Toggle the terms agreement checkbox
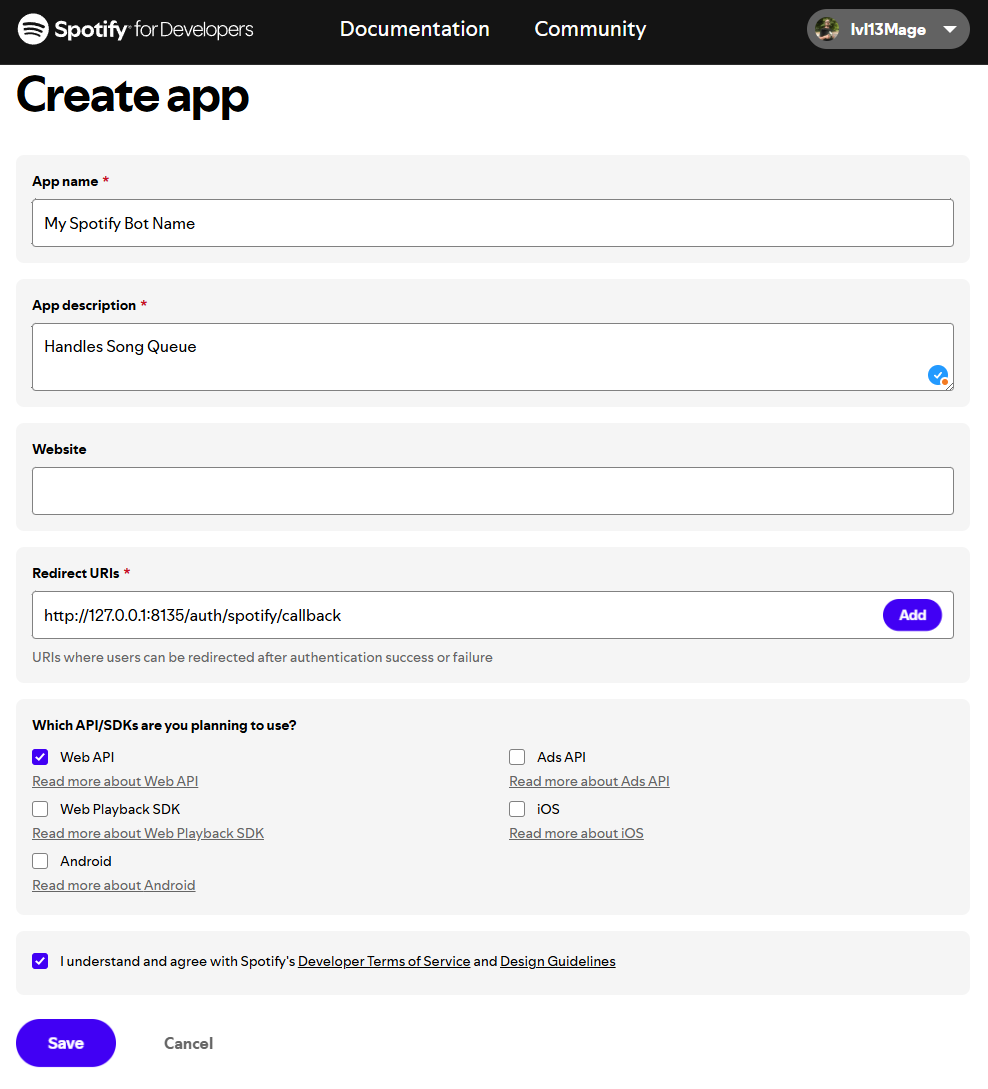Viewport: 988px width, 1089px height. 40,961
